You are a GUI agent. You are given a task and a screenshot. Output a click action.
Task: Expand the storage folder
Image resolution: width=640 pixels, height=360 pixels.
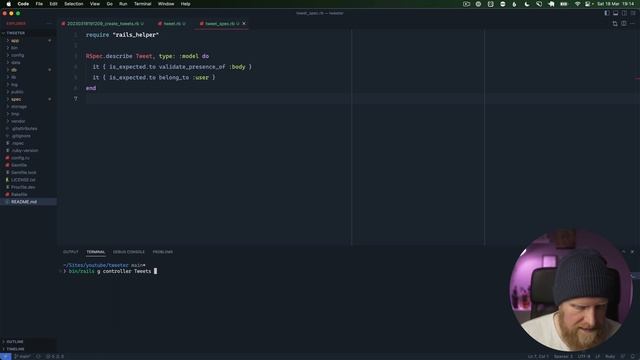(19, 107)
